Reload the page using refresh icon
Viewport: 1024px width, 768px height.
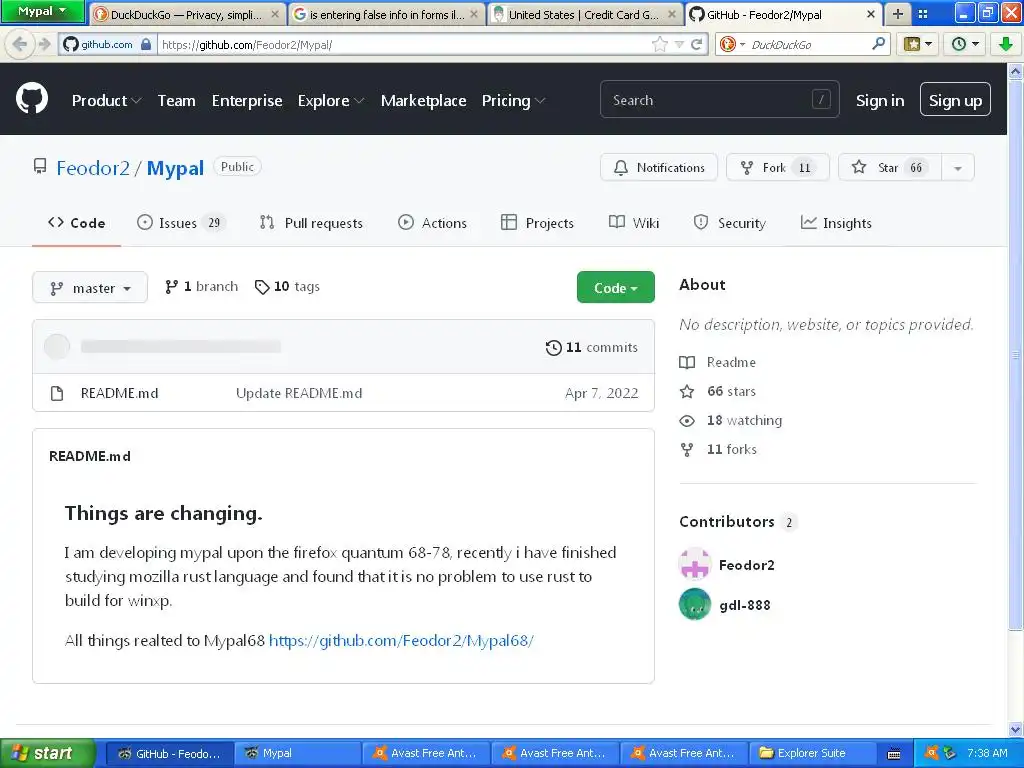(x=697, y=44)
